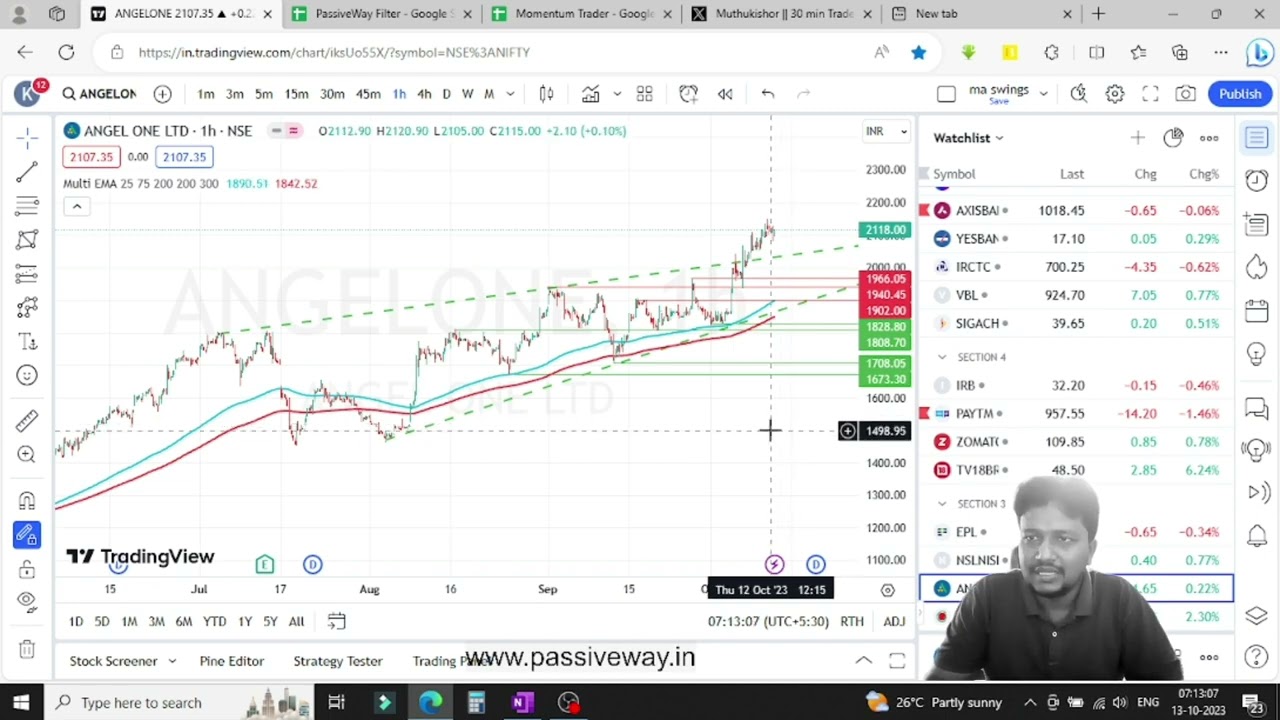Open the INR currency dropdown
The width and height of the screenshot is (1280, 720).
click(886, 131)
